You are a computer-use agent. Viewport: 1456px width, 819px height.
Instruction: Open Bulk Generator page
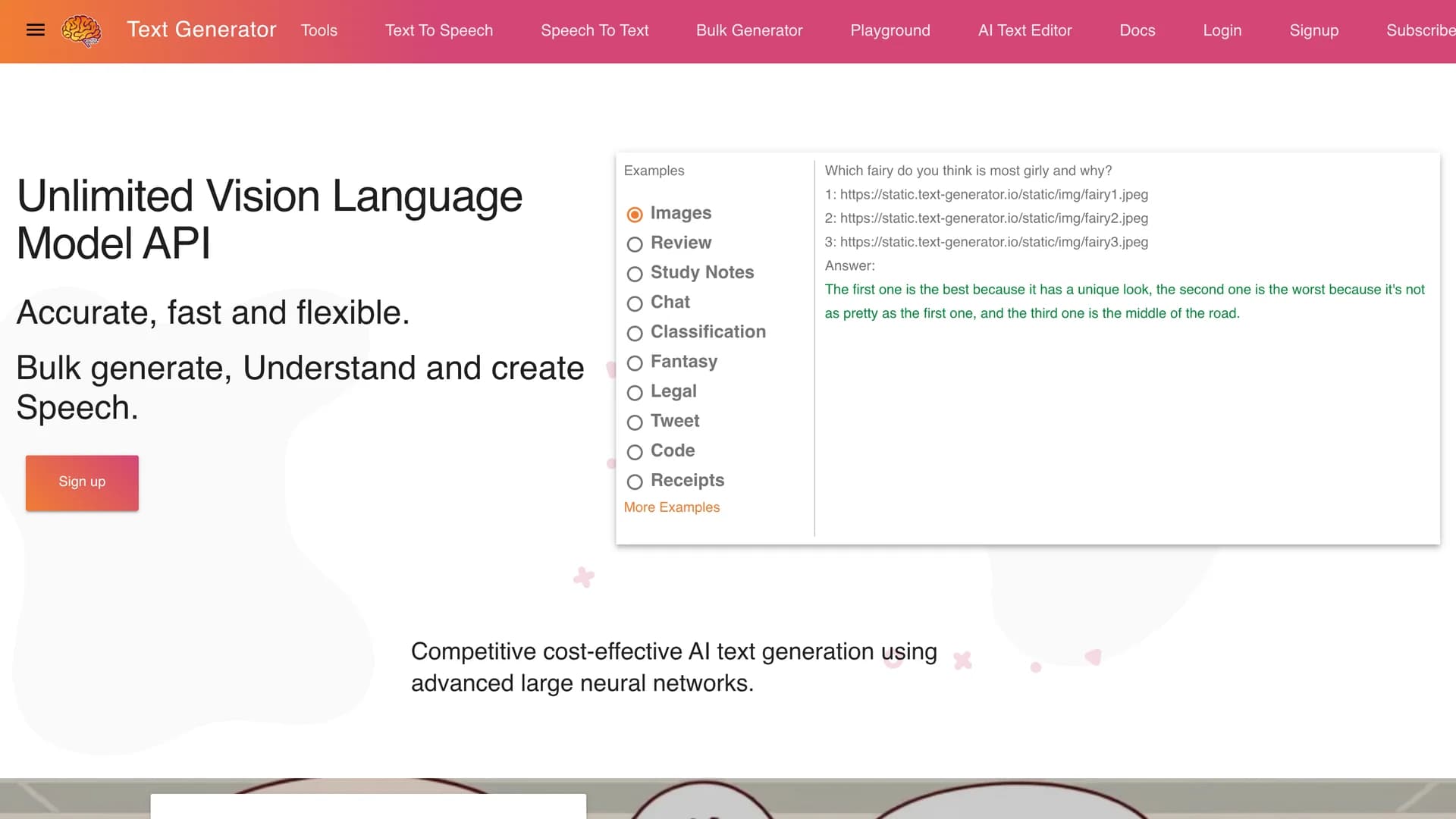click(x=749, y=30)
